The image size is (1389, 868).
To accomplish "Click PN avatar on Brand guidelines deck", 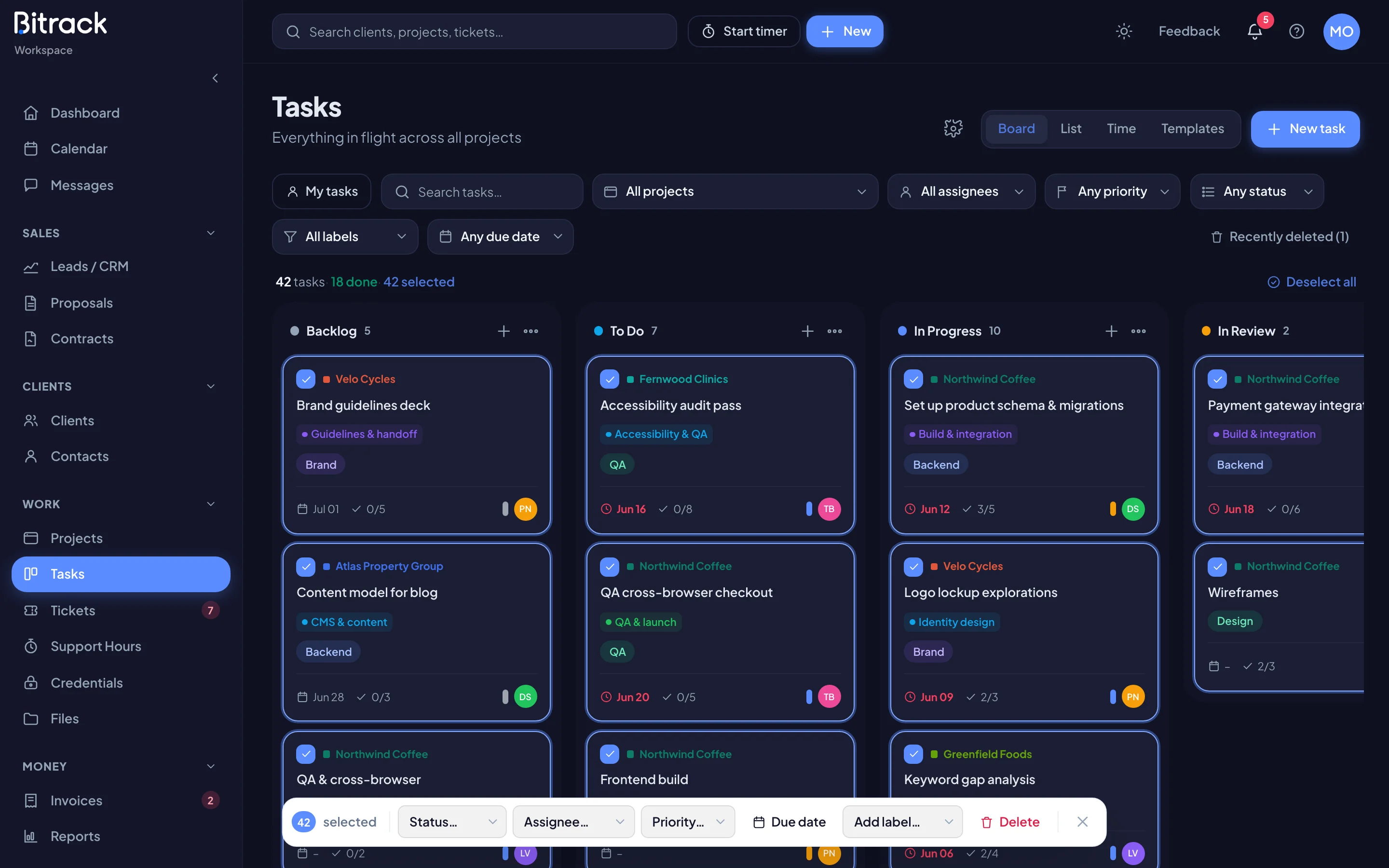I will click(x=525, y=509).
